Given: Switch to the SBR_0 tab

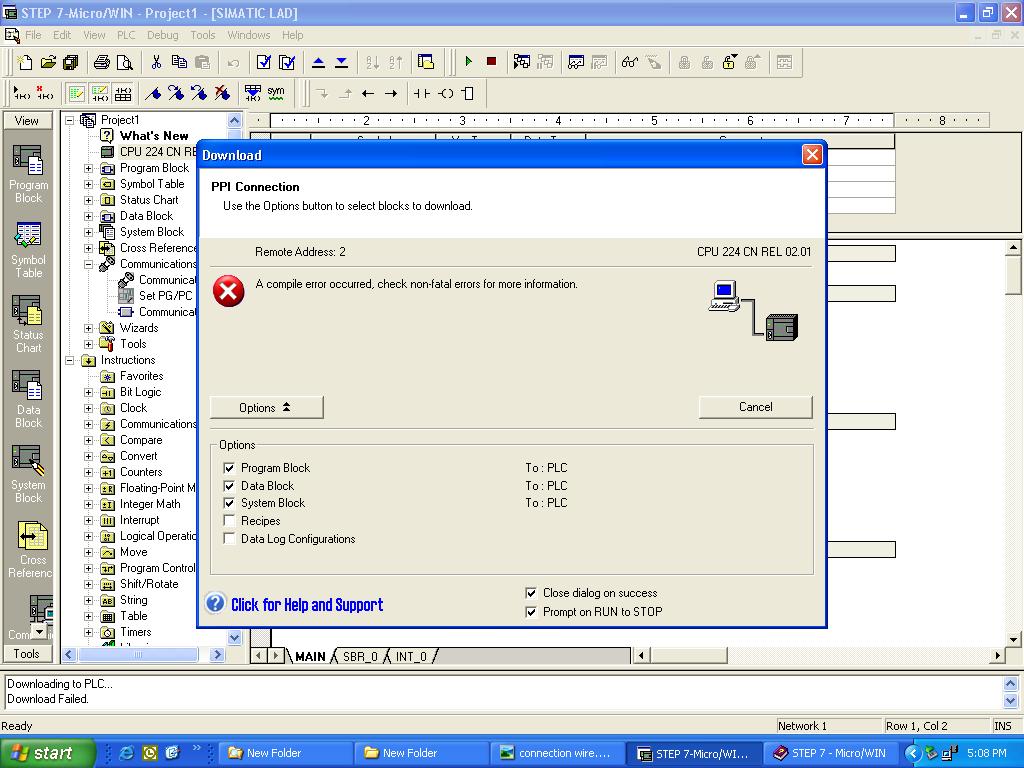Looking at the screenshot, I should click(360, 656).
